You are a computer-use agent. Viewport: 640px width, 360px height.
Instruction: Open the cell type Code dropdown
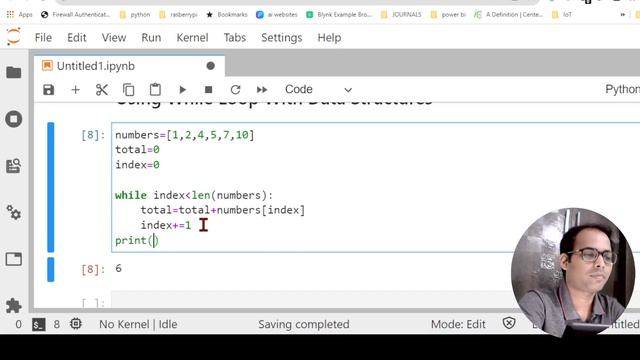[x=318, y=89]
